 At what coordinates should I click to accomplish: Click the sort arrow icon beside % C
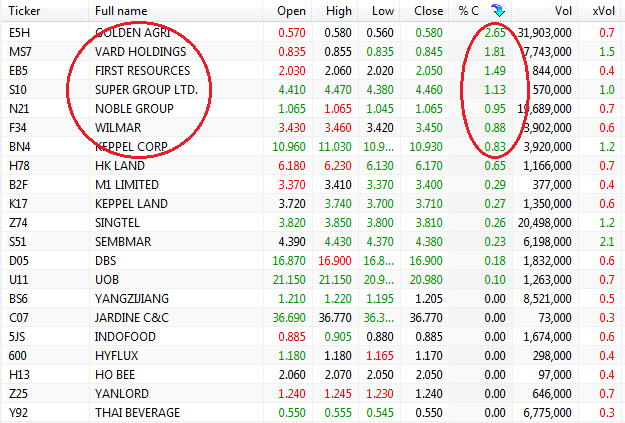[x=498, y=11]
